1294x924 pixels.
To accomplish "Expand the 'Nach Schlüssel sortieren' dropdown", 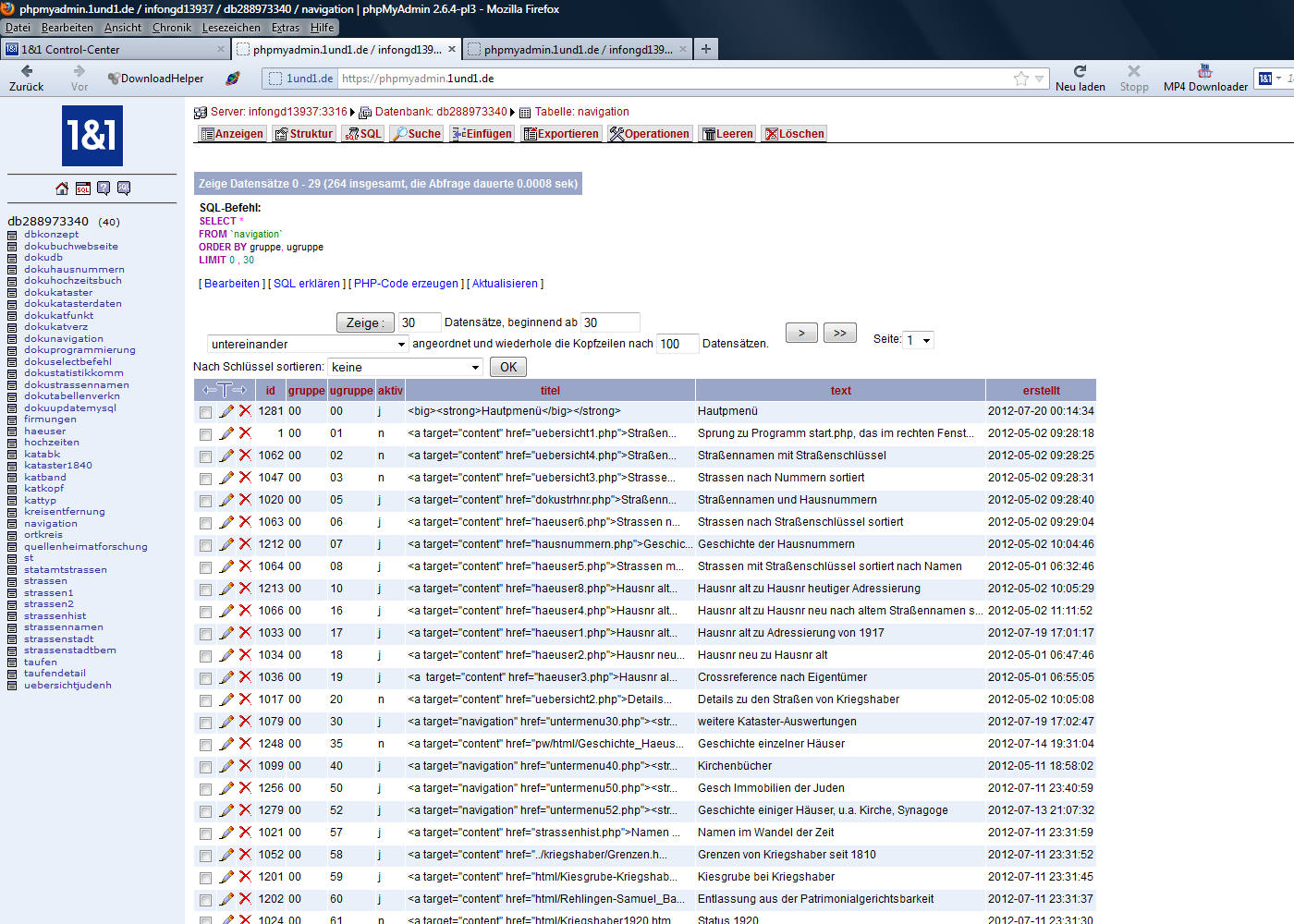I will tap(405, 367).
